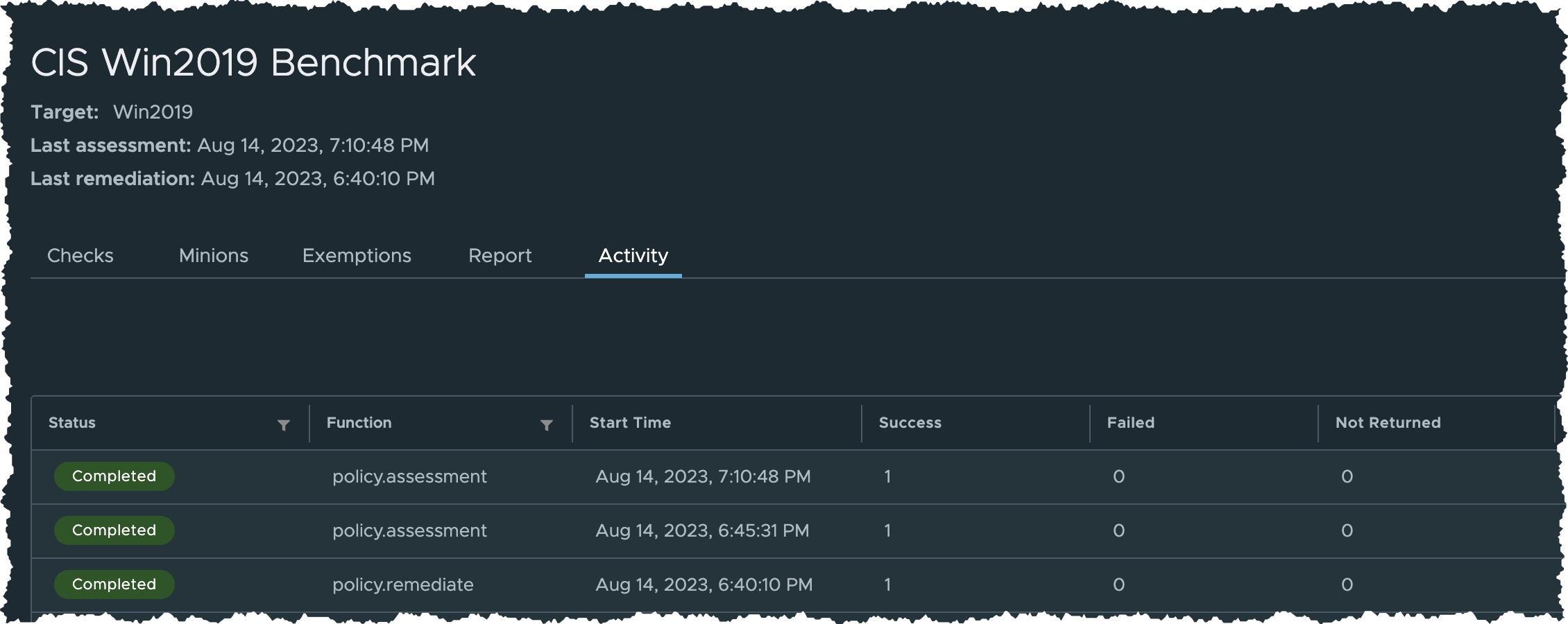The width and height of the screenshot is (1568, 624).
Task: Click start time Aug 14, 2023, 6:45:31 PM
Action: [702, 531]
